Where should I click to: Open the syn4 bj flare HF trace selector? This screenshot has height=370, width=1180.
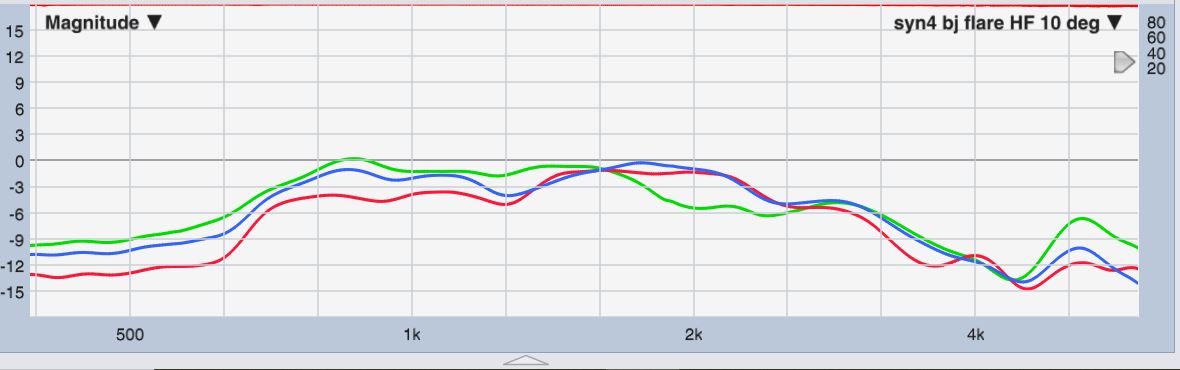[1008, 23]
